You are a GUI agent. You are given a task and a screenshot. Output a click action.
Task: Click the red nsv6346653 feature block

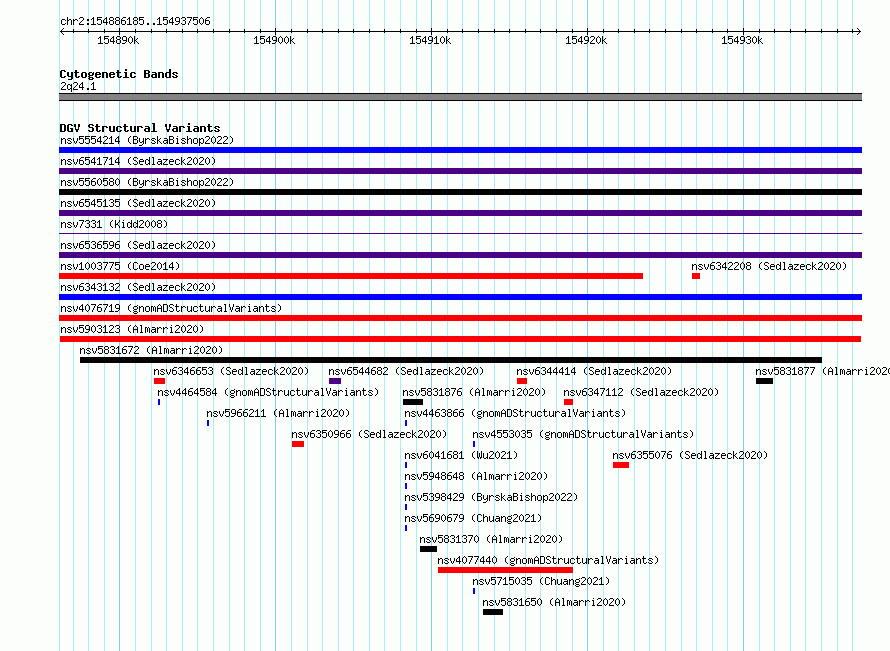point(159,381)
